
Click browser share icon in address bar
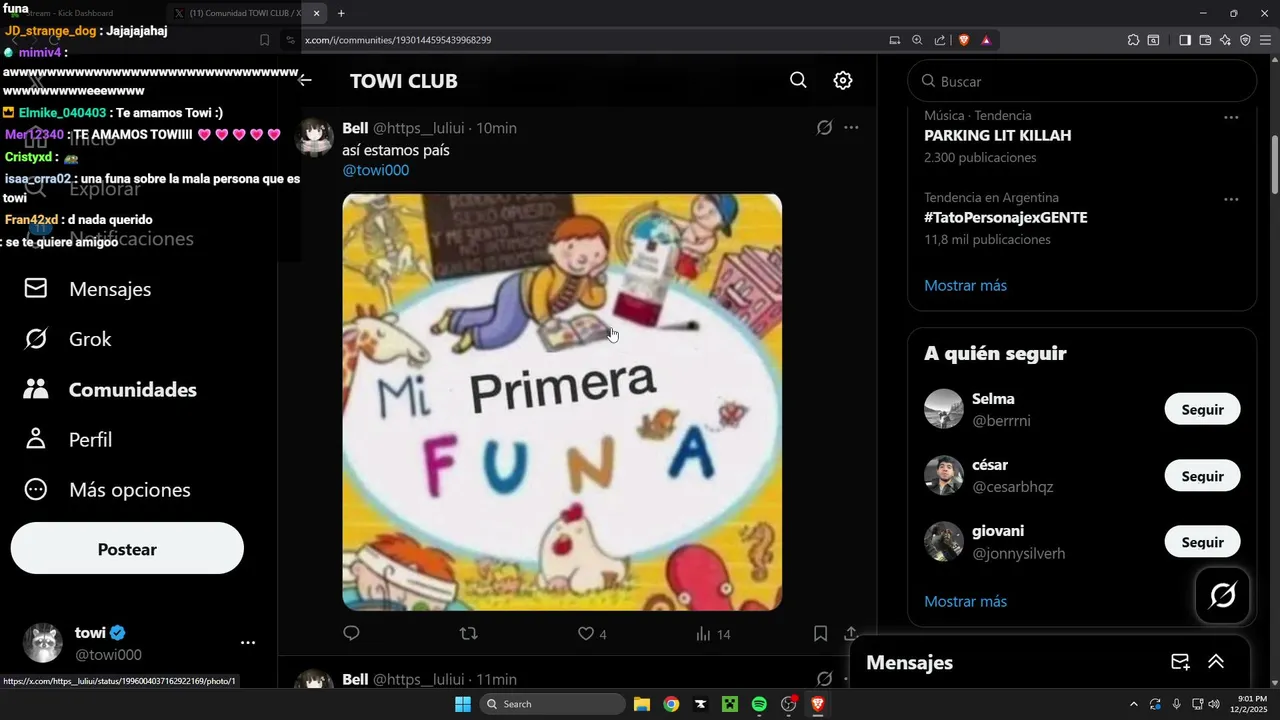[940, 40]
